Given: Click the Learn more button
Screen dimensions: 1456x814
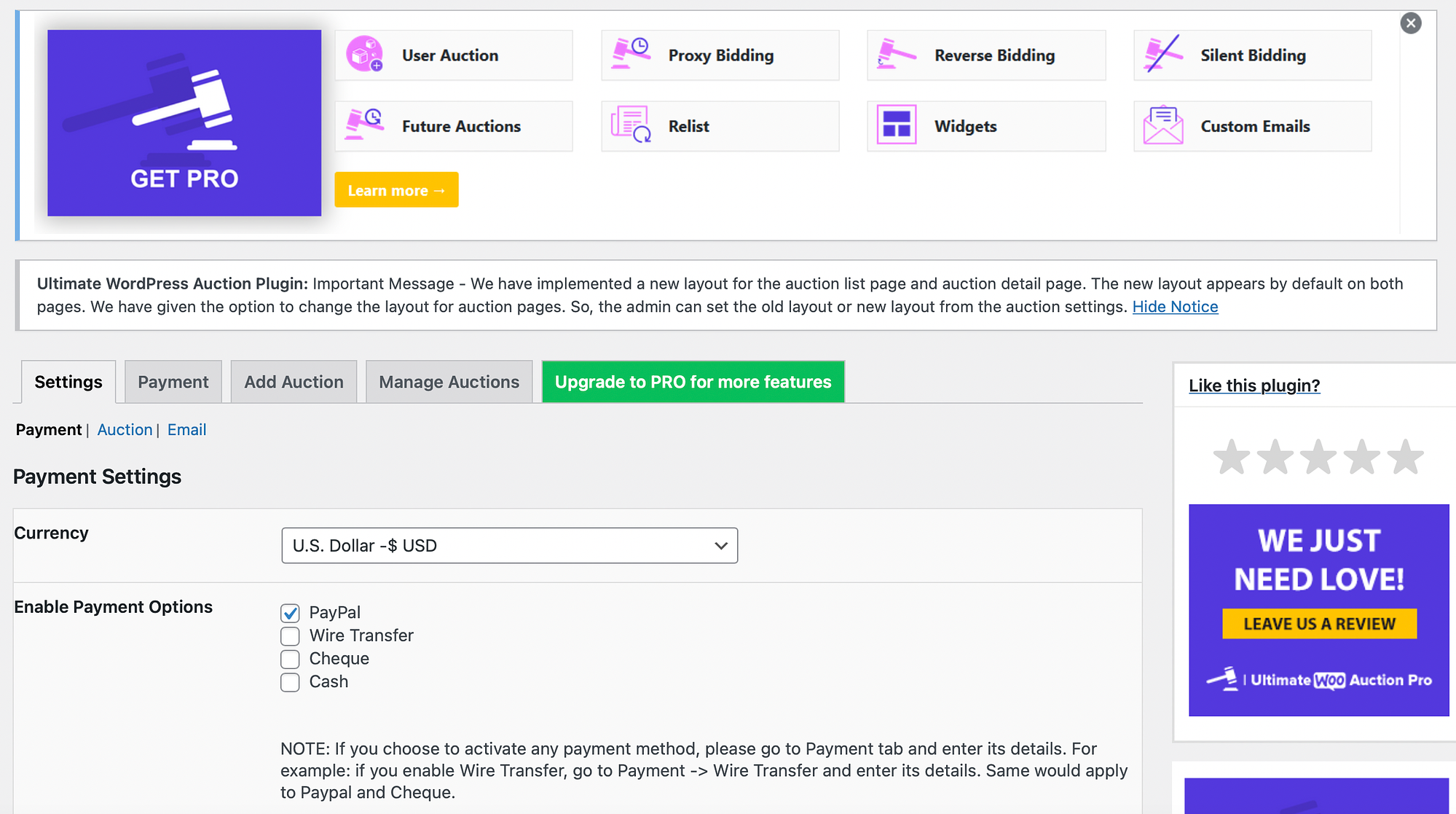Looking at the screenshot, I should pyautogui.click(x=397, y=190).
